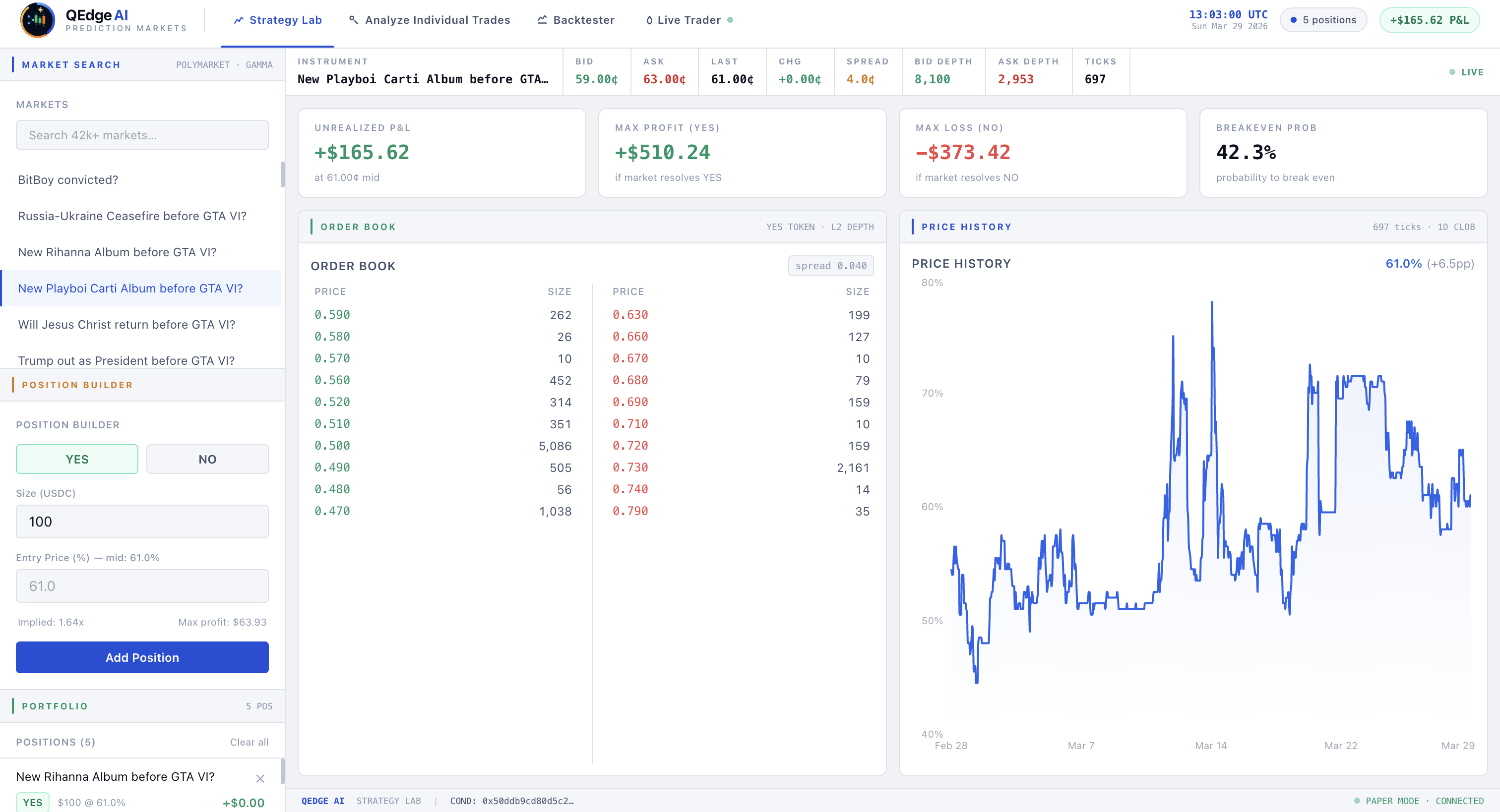Click the Clear all link
This screenshot has height=812, width=1500.
tap(249, 742)
